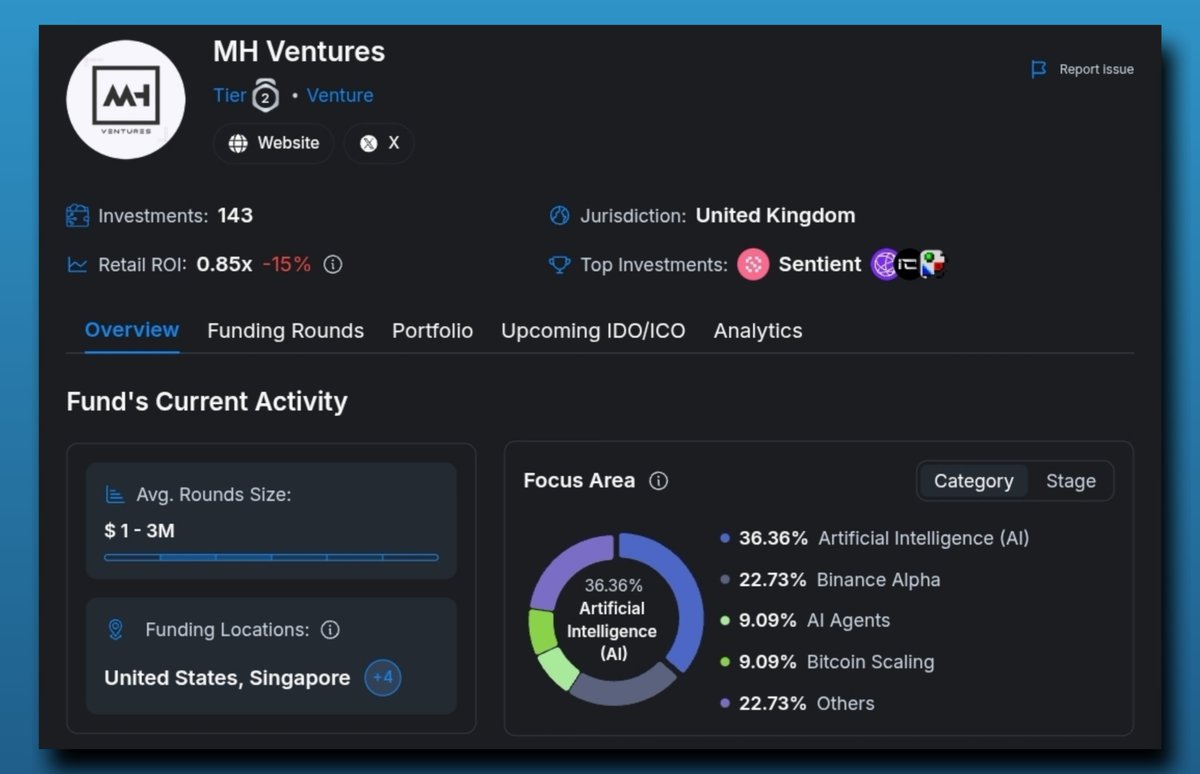Open the last top investment logo
This screenshot has height=774, width=1200.
pos(933,264)
